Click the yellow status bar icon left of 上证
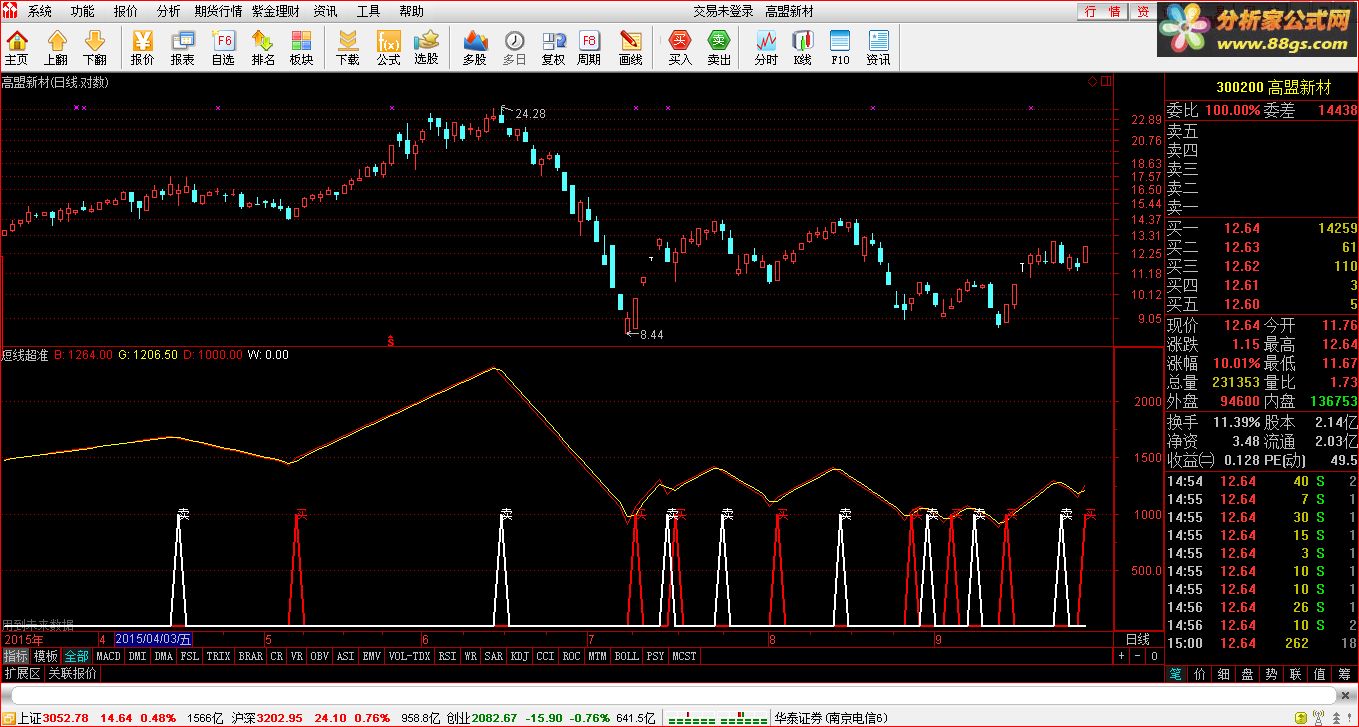Image resolution: width=1359 pixels, height=727 pixels. [x=8, y=718]
